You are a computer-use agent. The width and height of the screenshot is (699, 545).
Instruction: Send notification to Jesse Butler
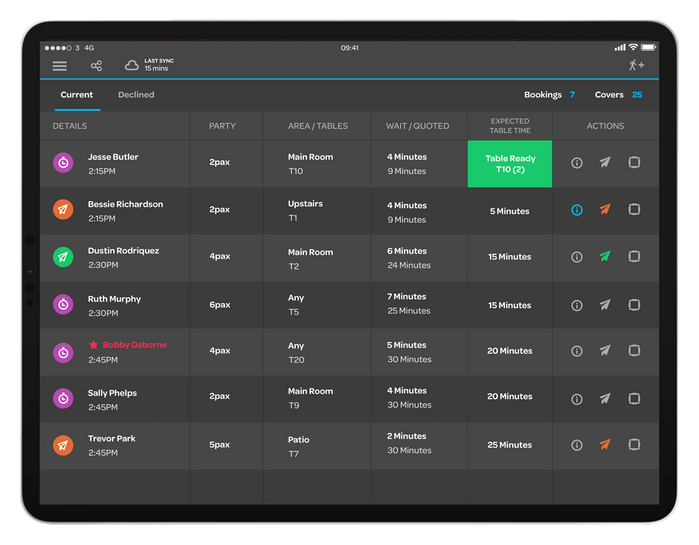pyautogui.click(x=605, y=162)
